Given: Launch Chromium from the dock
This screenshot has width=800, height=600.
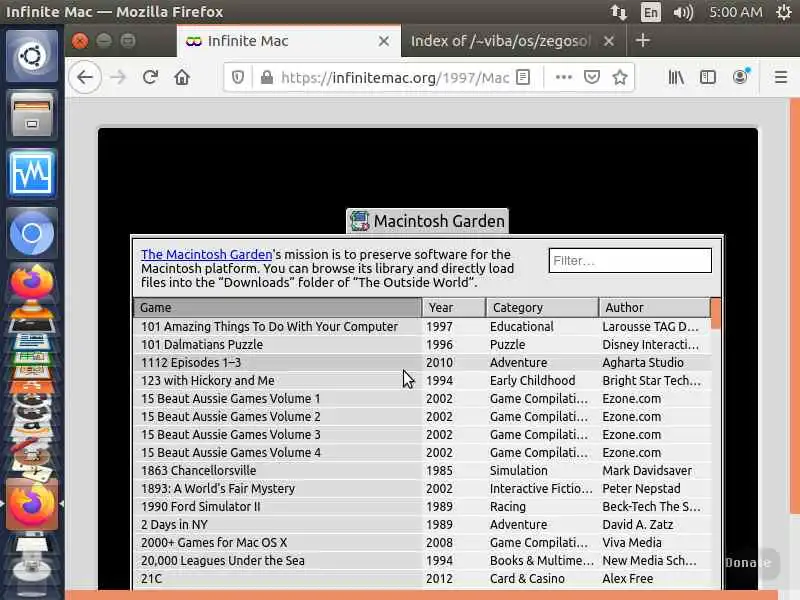Looking at the screenshot, I should tap(32, 233).
